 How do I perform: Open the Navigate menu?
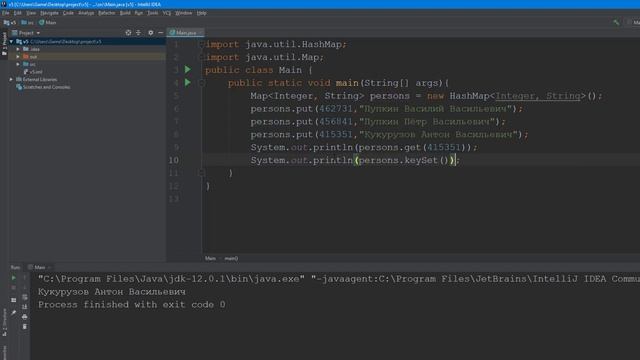coord(49,13)
